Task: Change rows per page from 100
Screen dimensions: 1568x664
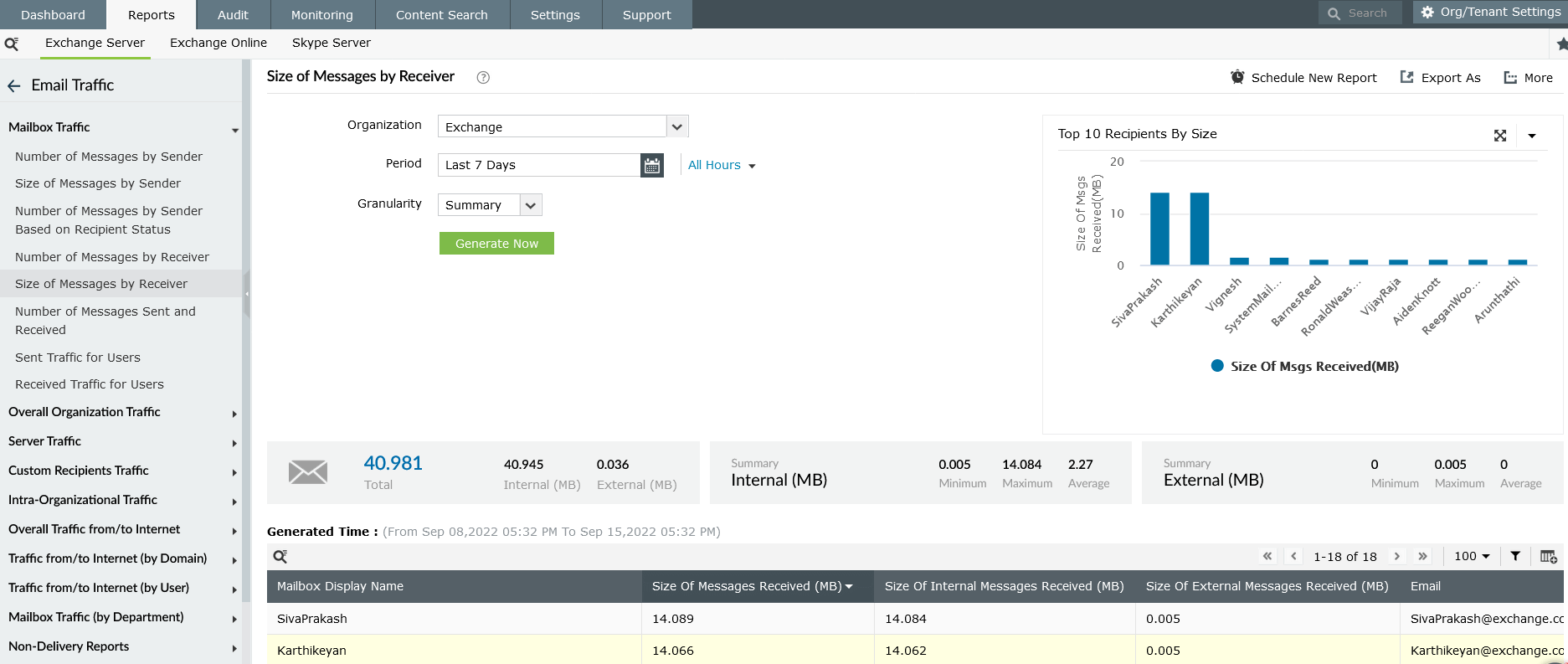Action: (1472, 556)
